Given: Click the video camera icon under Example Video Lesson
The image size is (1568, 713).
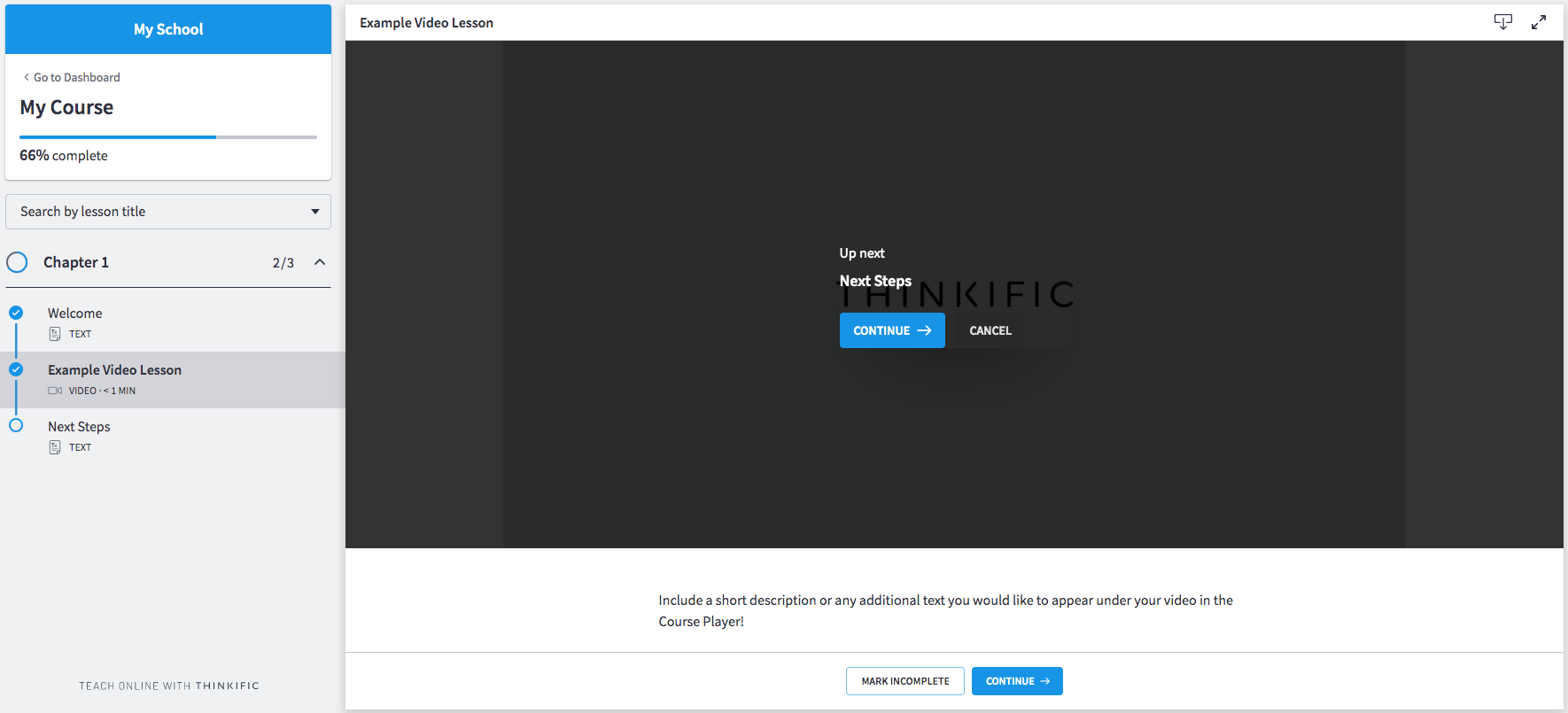Looking at the screenshot, I should (55, 391).
